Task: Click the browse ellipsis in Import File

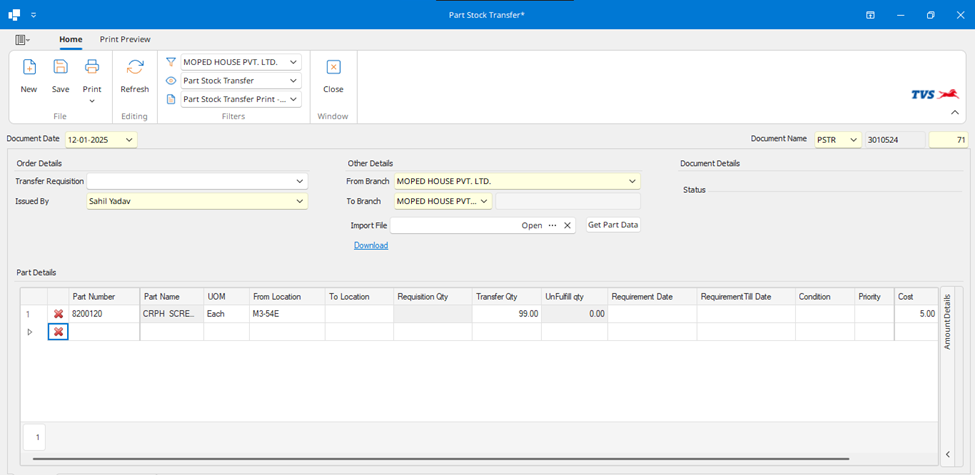Action: click(552, 226)
